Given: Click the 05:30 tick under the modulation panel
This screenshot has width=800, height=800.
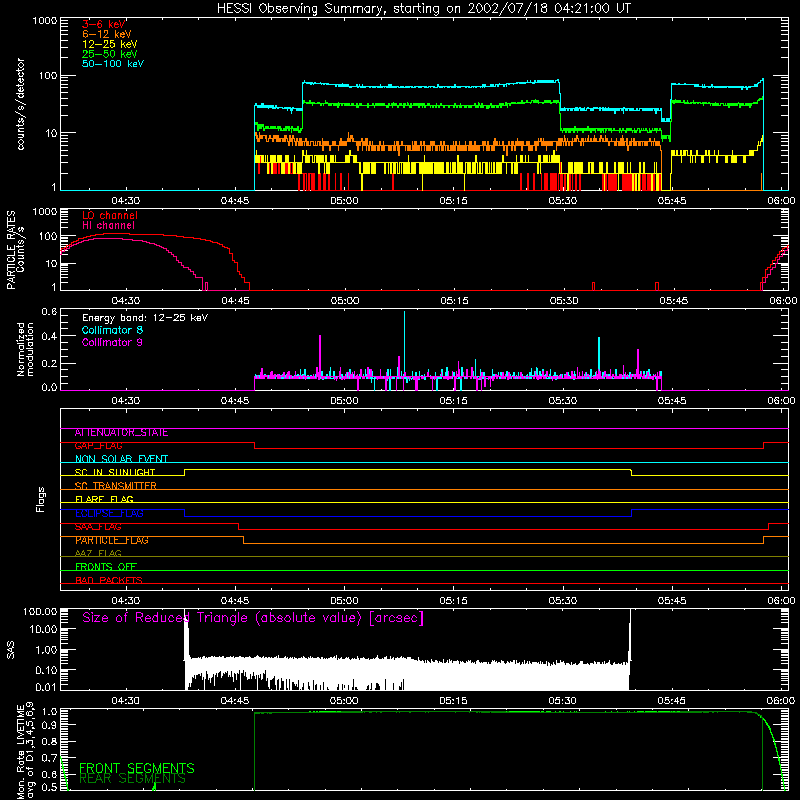Looking at the screenshot, I should click(x=563, y=401).
